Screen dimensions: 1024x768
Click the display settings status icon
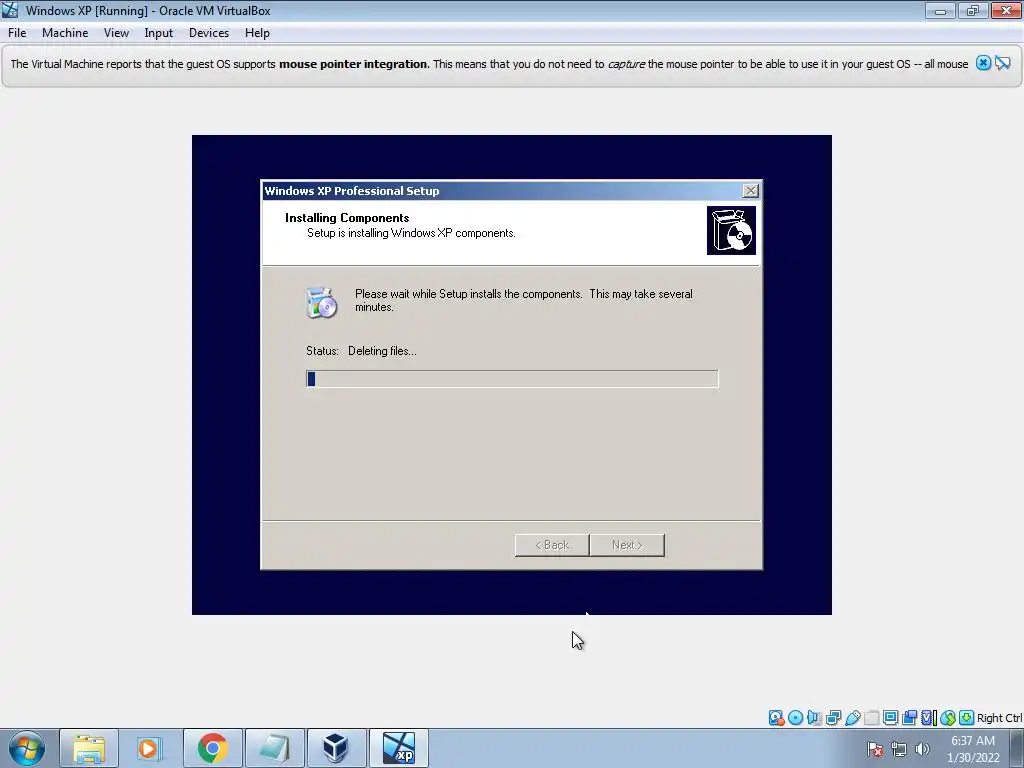[x=890, y=718]
